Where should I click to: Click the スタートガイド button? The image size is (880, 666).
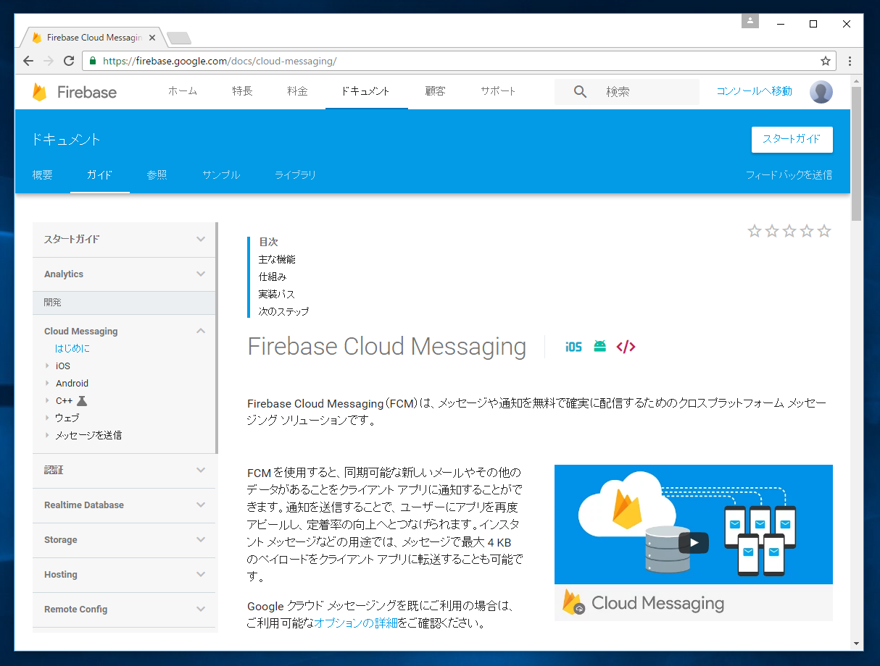pyautogui.click(x=792, y=139)
